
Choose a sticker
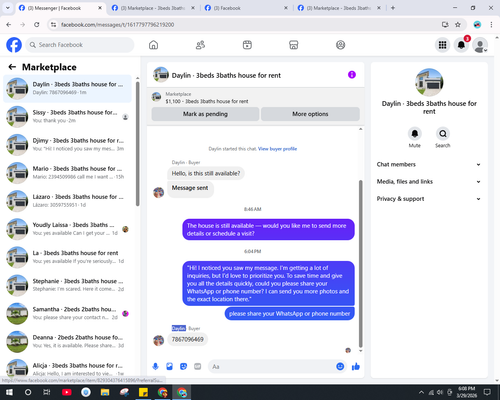183,367
